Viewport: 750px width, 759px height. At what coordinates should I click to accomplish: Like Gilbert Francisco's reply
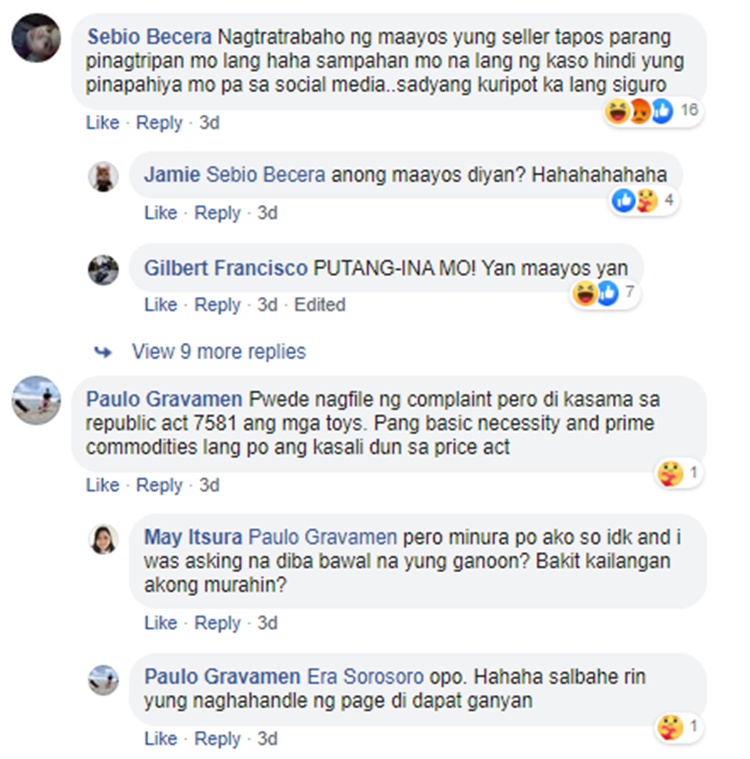tap(161, 305)
